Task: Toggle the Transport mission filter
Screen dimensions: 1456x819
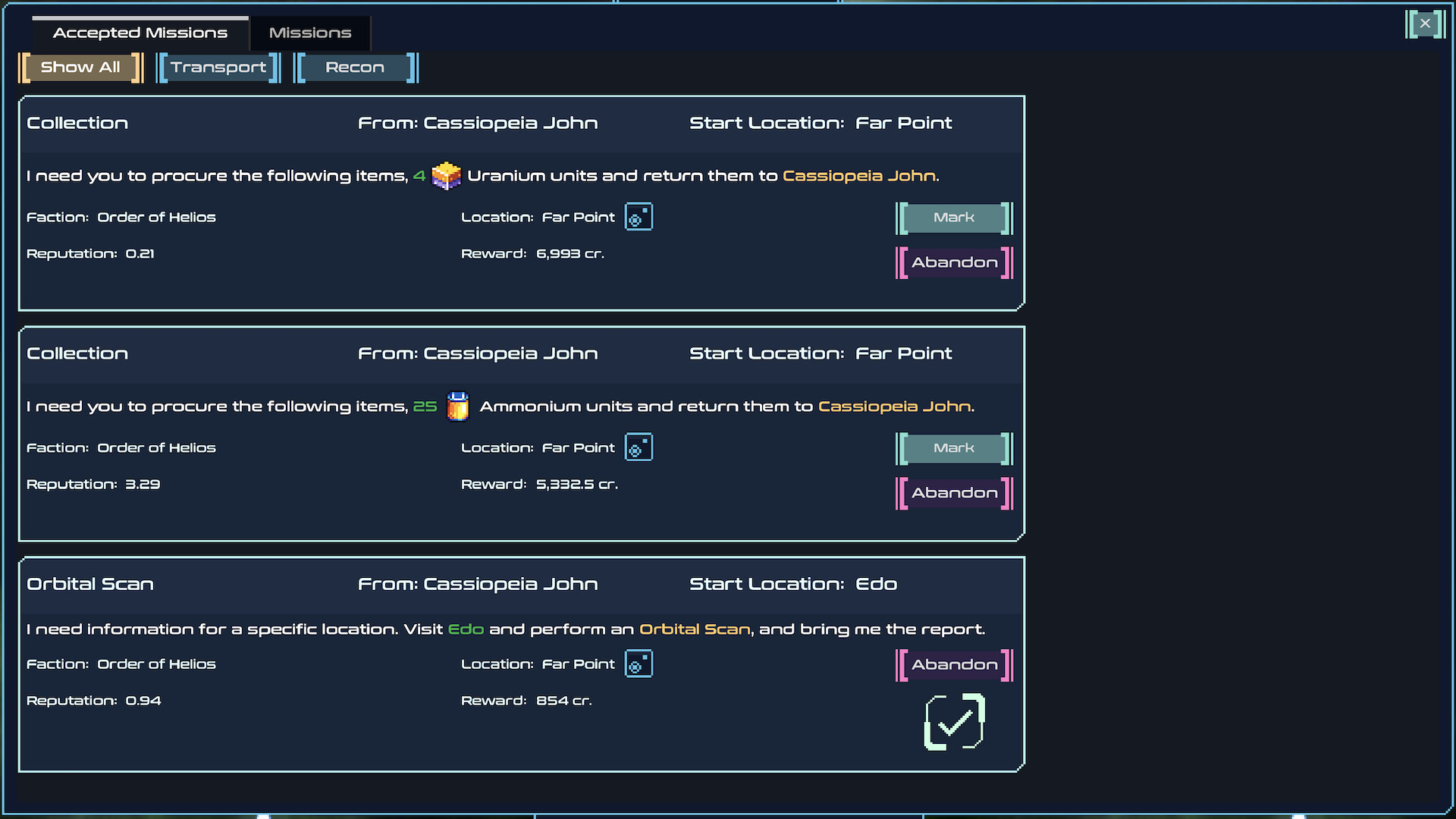Action: pyautogui.click(x=218, y=67)
